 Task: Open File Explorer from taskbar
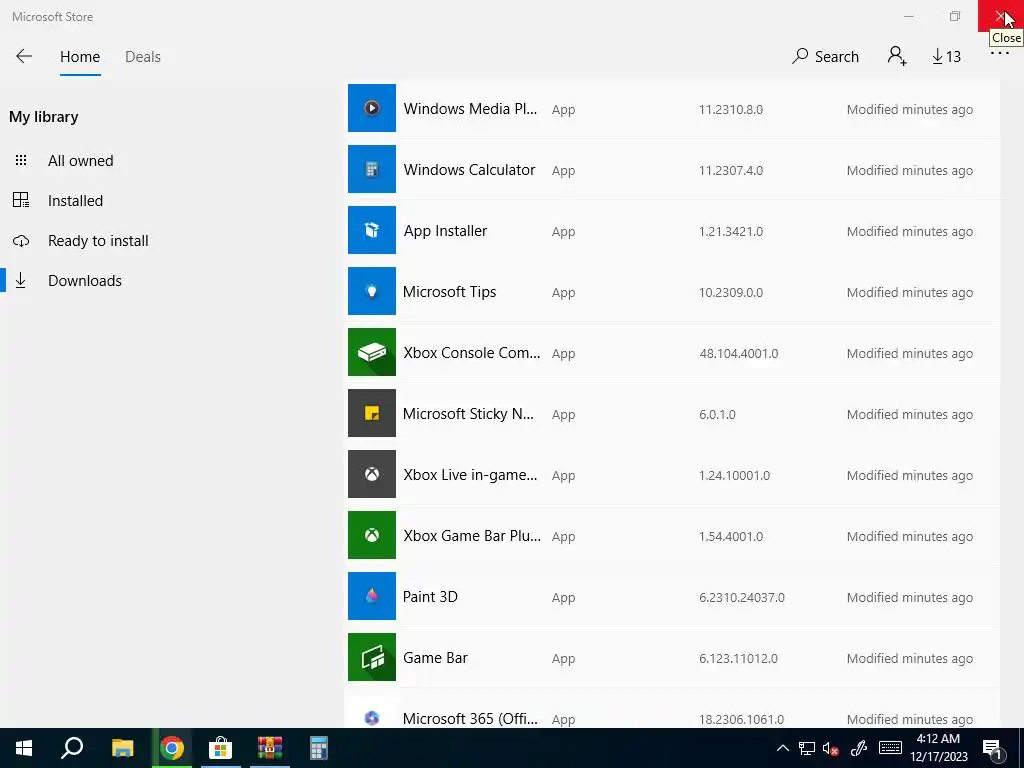[x=122, y=748]
